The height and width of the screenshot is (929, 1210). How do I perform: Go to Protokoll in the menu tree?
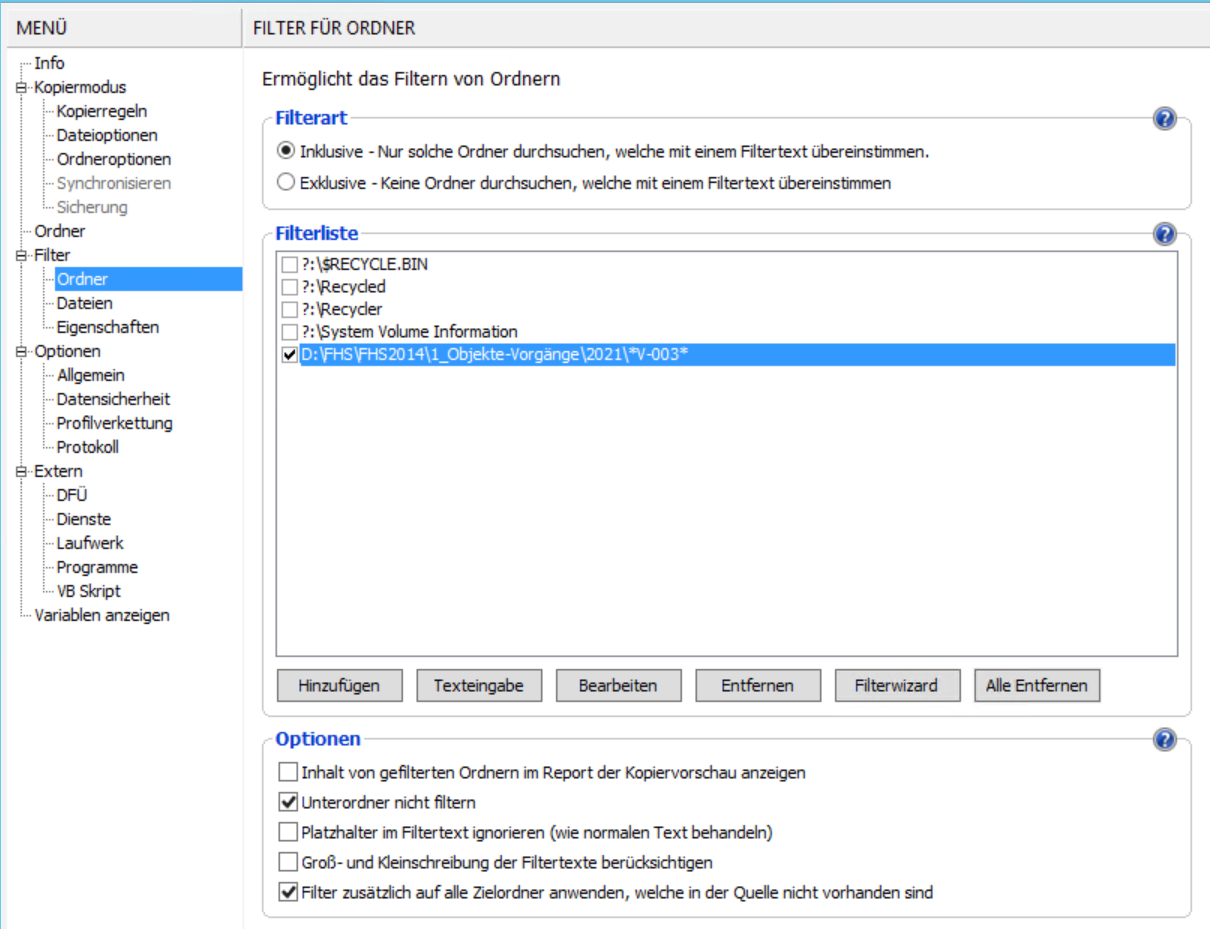pos(87,447)
